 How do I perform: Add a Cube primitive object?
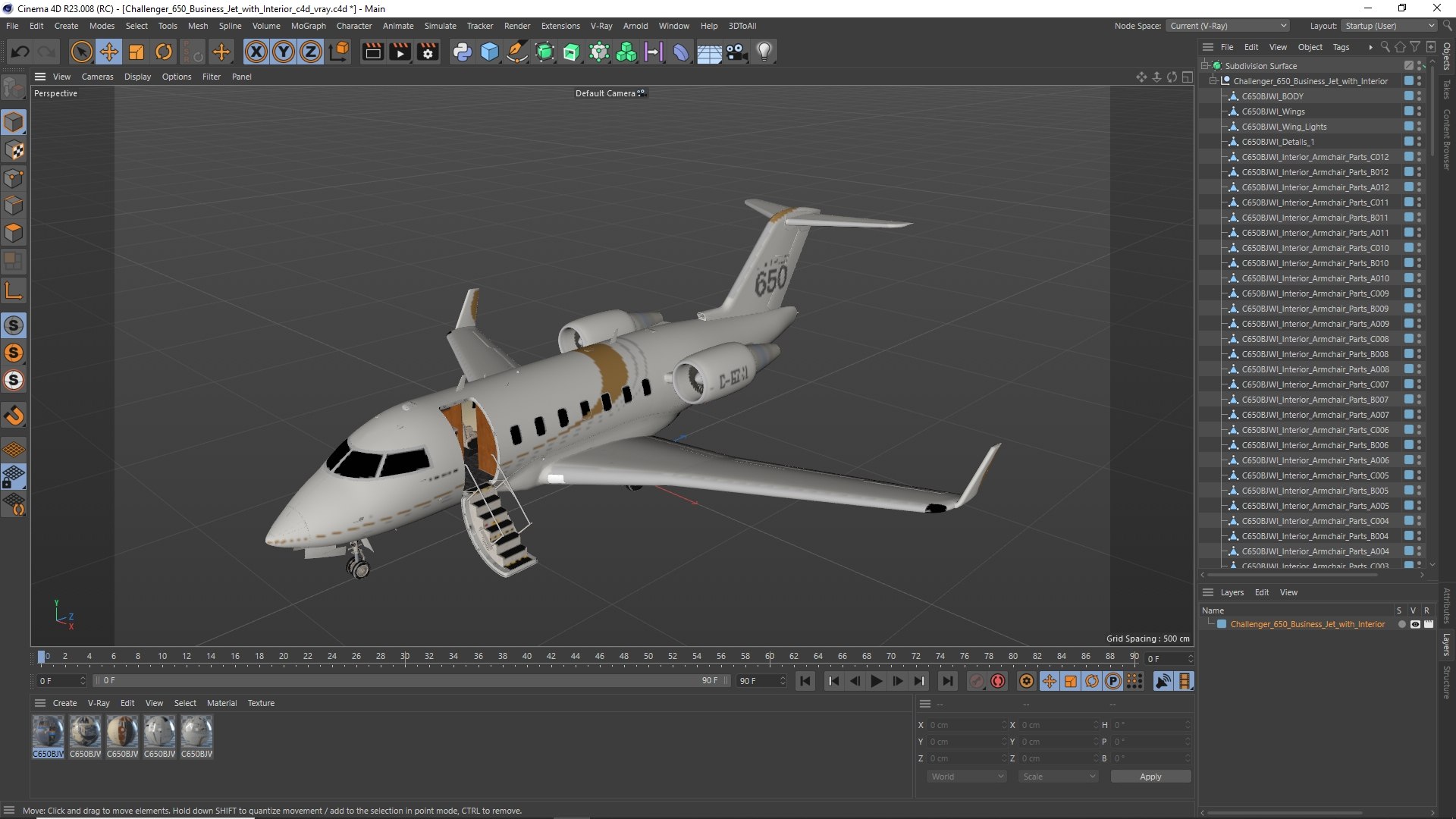(490, 52)
